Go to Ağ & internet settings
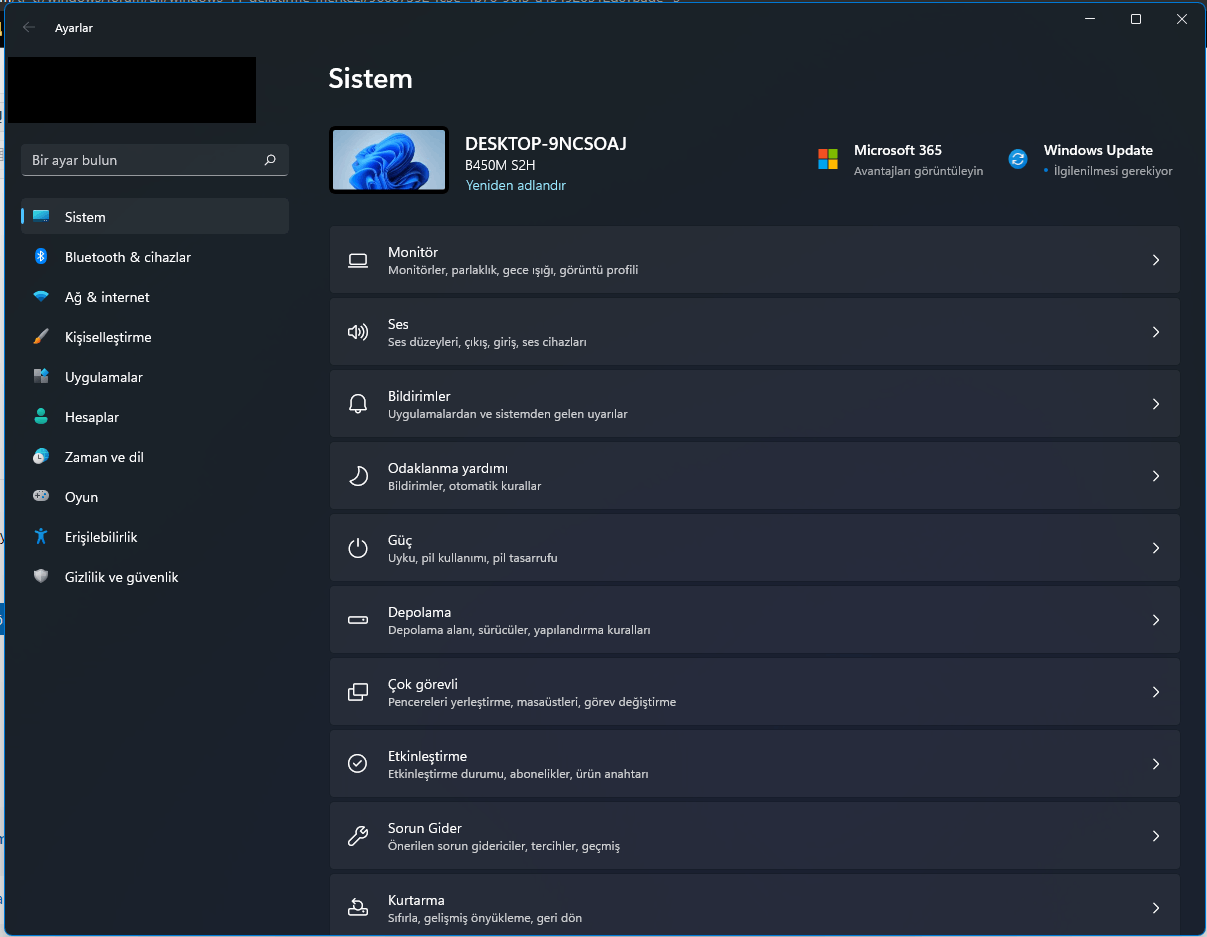The width and height of the screenshot is (1207, 937). [x=155, y=297]
